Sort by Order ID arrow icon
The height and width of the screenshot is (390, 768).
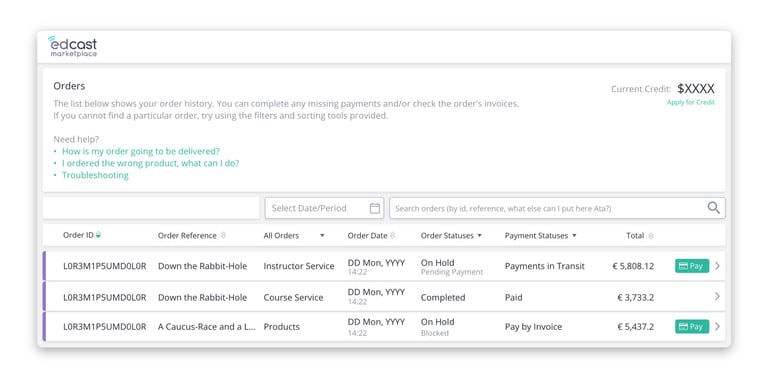tap(98, 235)
